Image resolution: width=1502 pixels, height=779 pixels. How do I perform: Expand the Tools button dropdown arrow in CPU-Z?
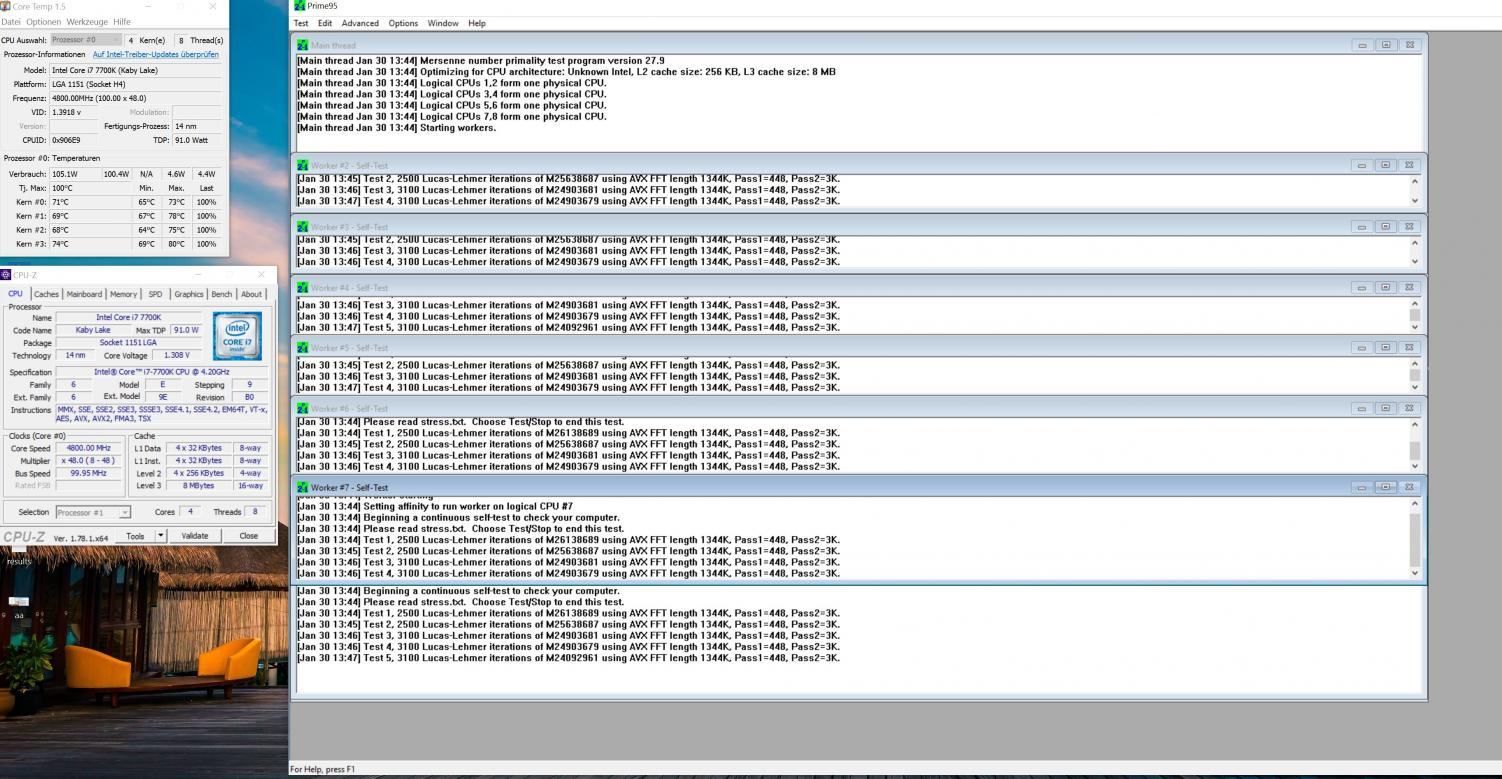pos(161,536)
